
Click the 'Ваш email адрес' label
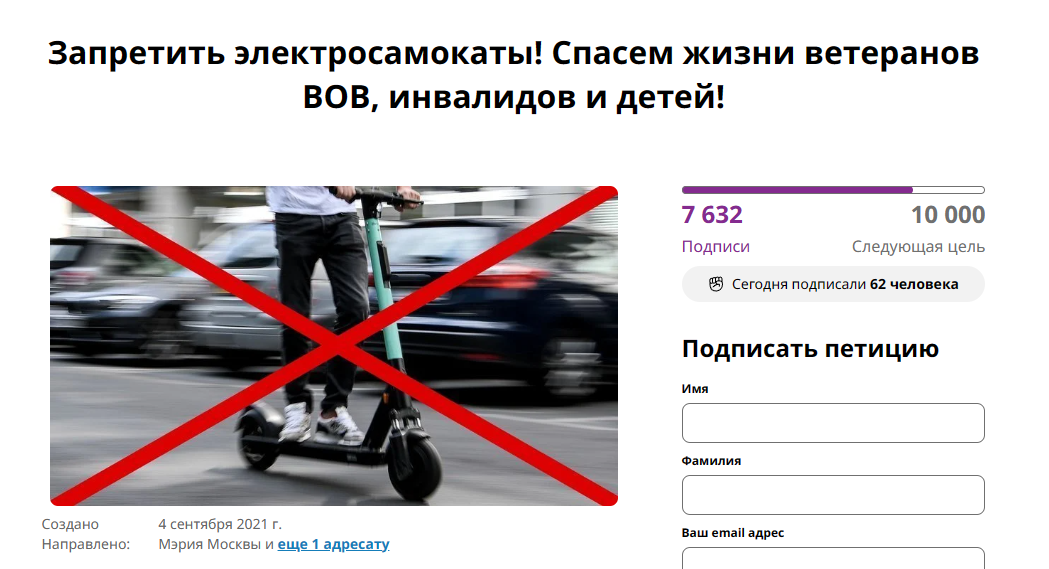coord(733,533)
